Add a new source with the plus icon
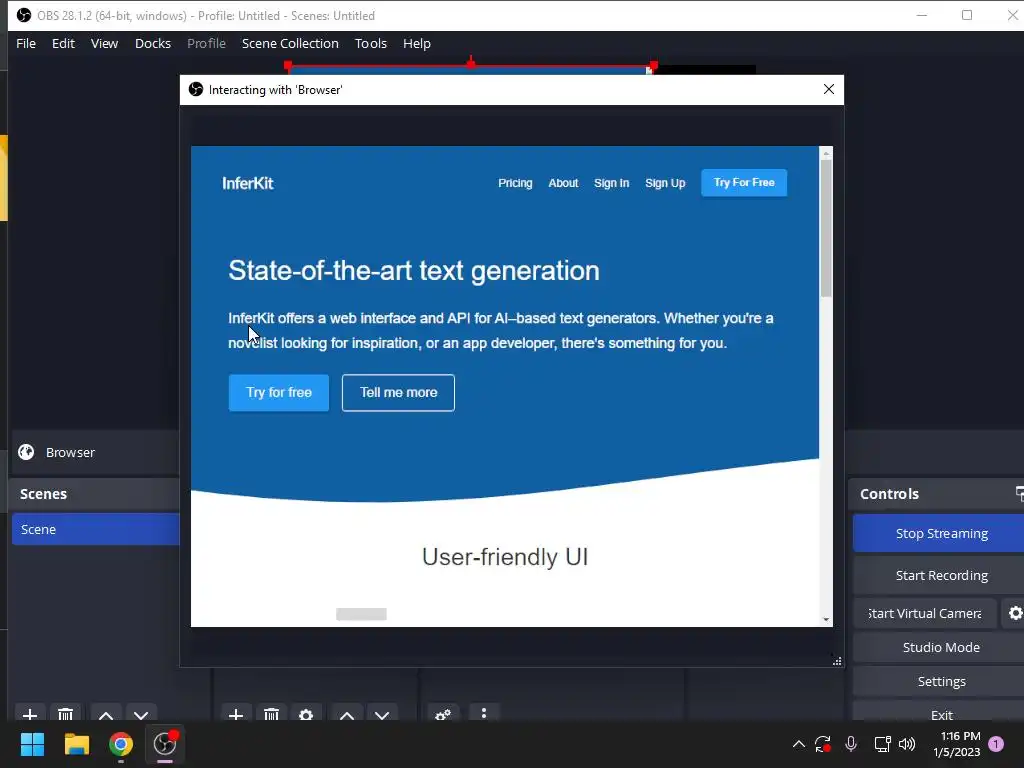The width and height of the screenshot is (1024, 768). pos(236,714)
